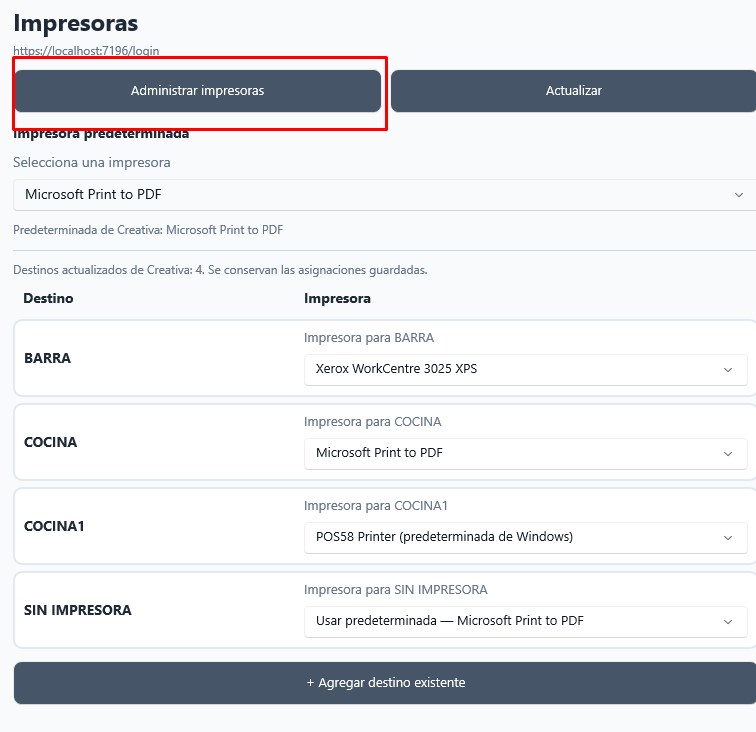Add destination with Agregar destino existente

pos(385,682)
